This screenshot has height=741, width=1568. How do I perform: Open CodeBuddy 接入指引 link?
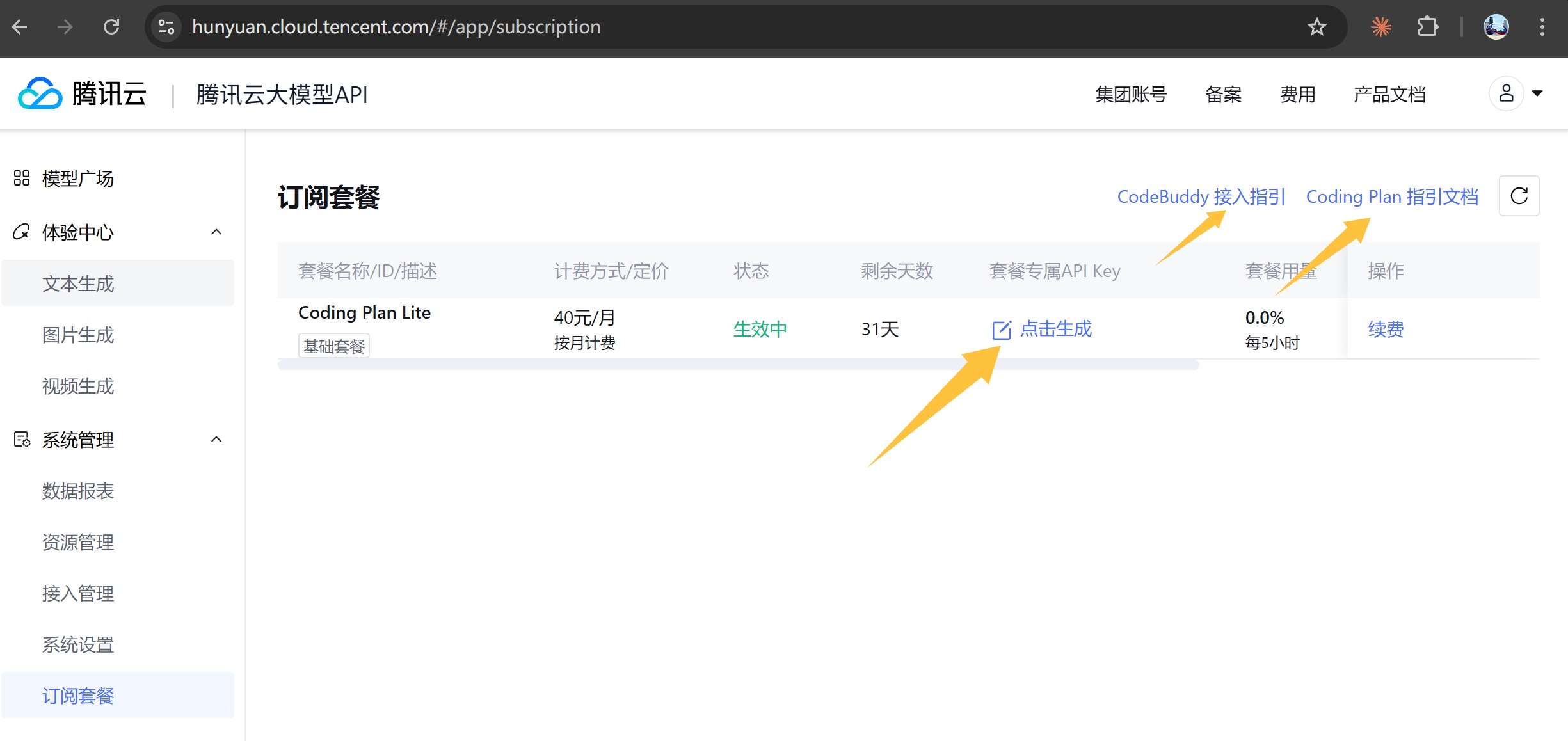click(x=1201, y=196)
